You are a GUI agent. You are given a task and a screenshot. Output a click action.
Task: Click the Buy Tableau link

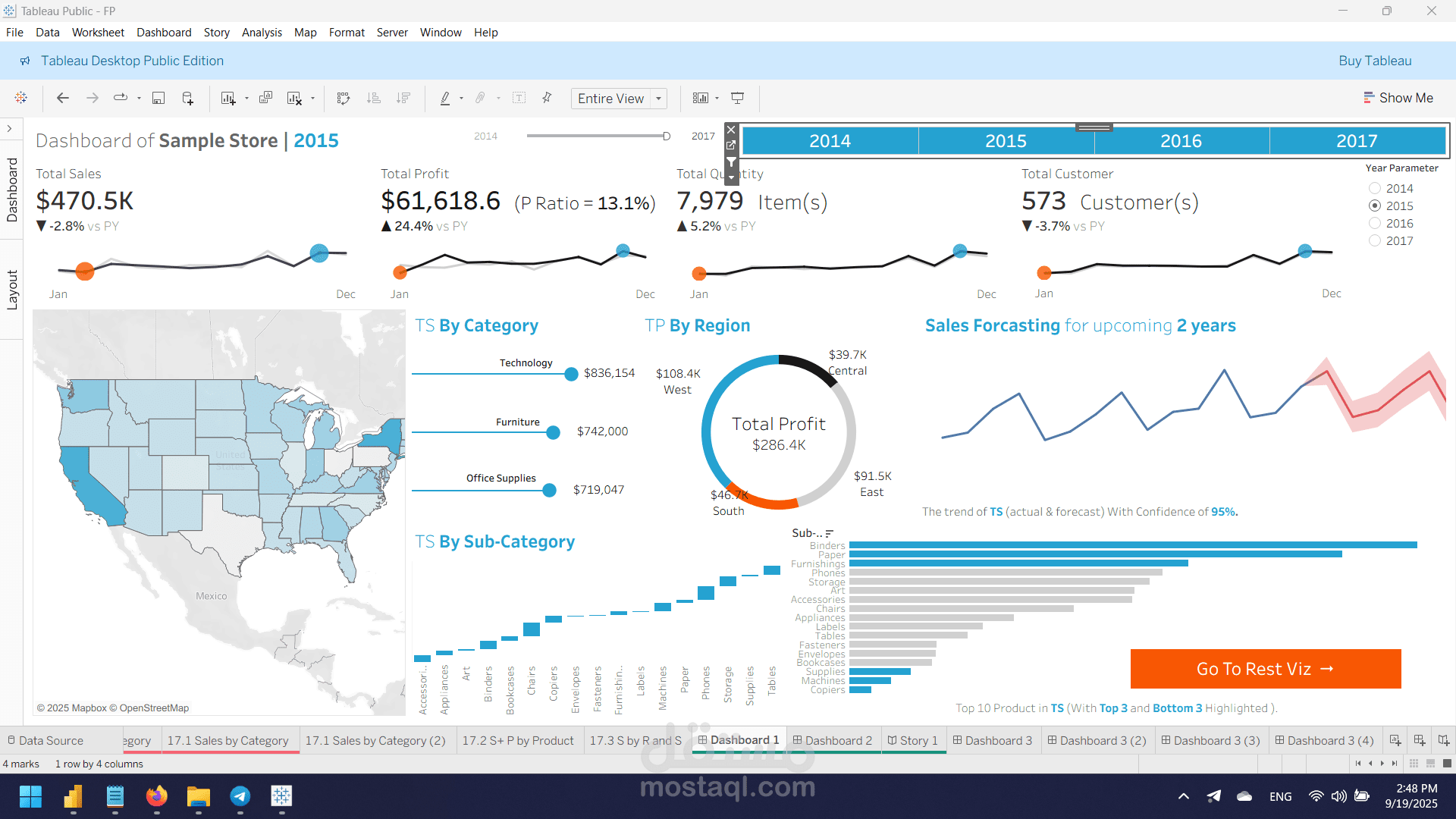pos(1375,61)
